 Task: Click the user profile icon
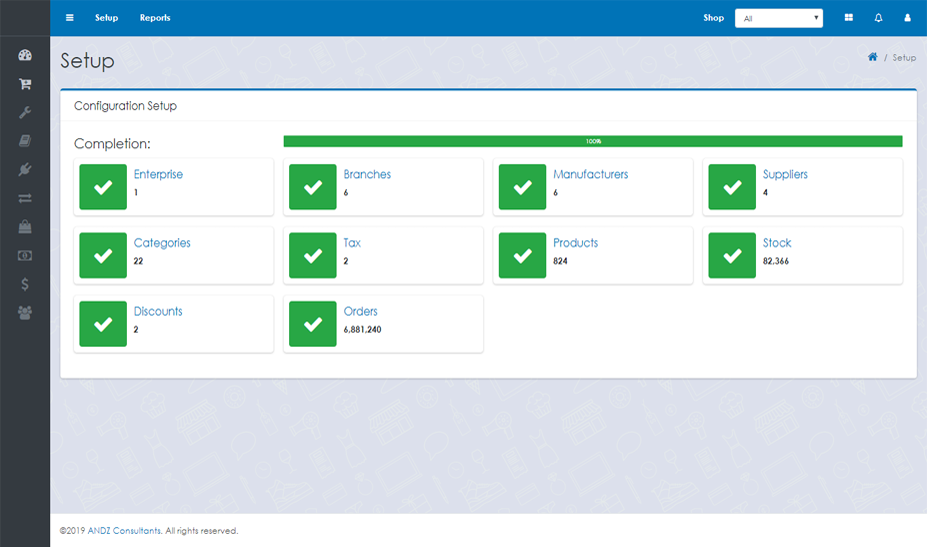[907, 18]
